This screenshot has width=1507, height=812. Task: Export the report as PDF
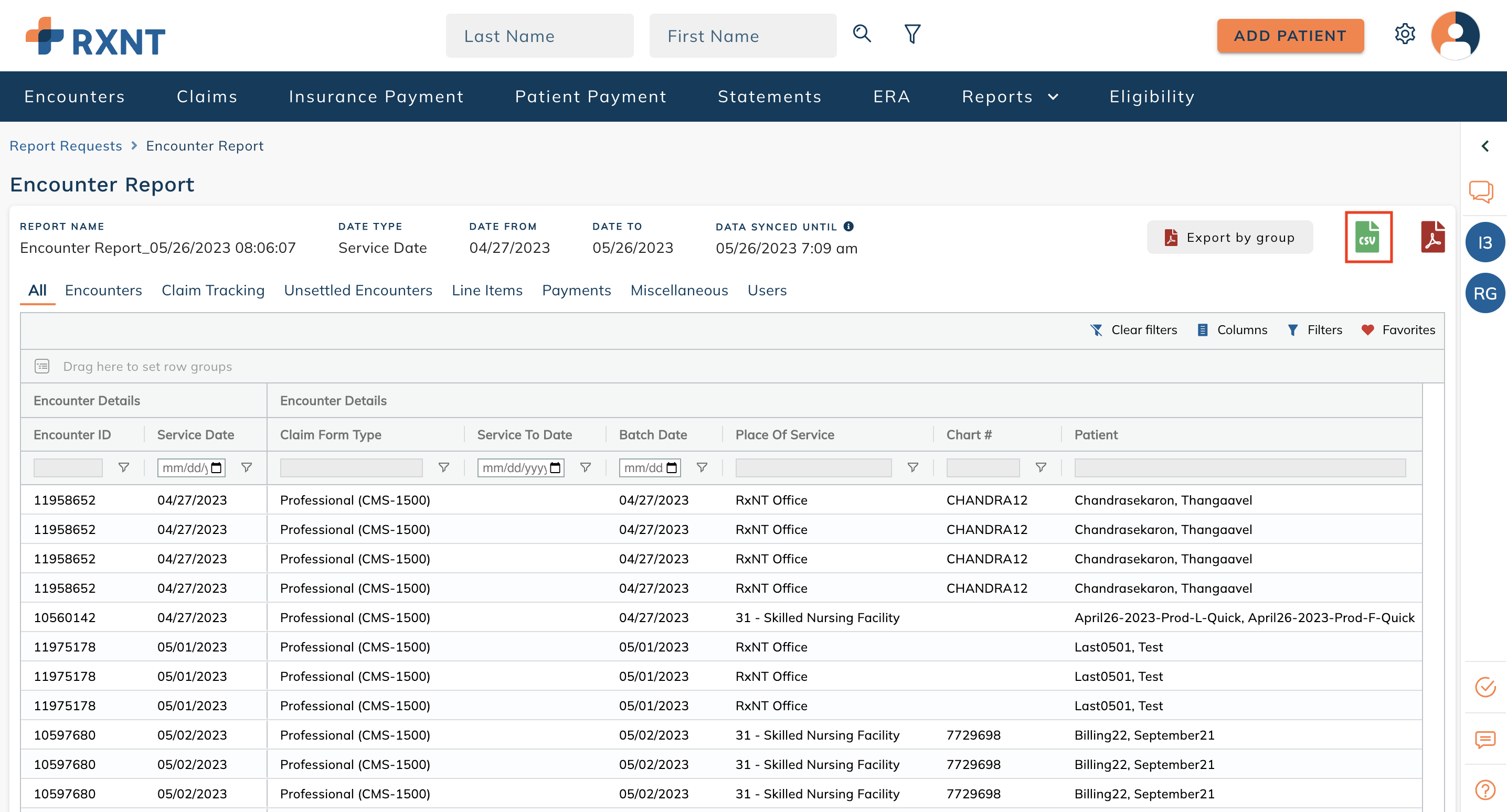pyautogui.click(x=1432, y=238)
